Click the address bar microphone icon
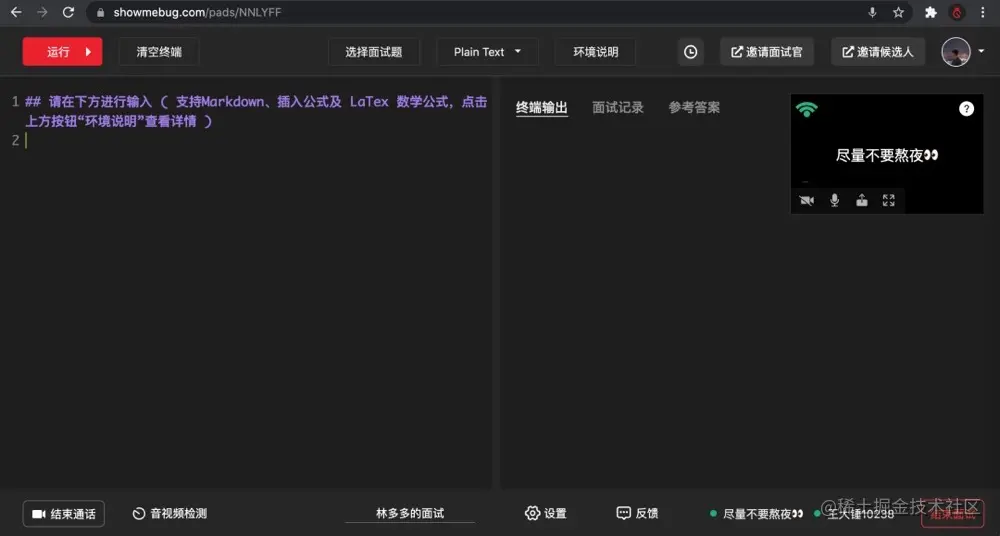The image size is (1000, 536). pos(872,12)
